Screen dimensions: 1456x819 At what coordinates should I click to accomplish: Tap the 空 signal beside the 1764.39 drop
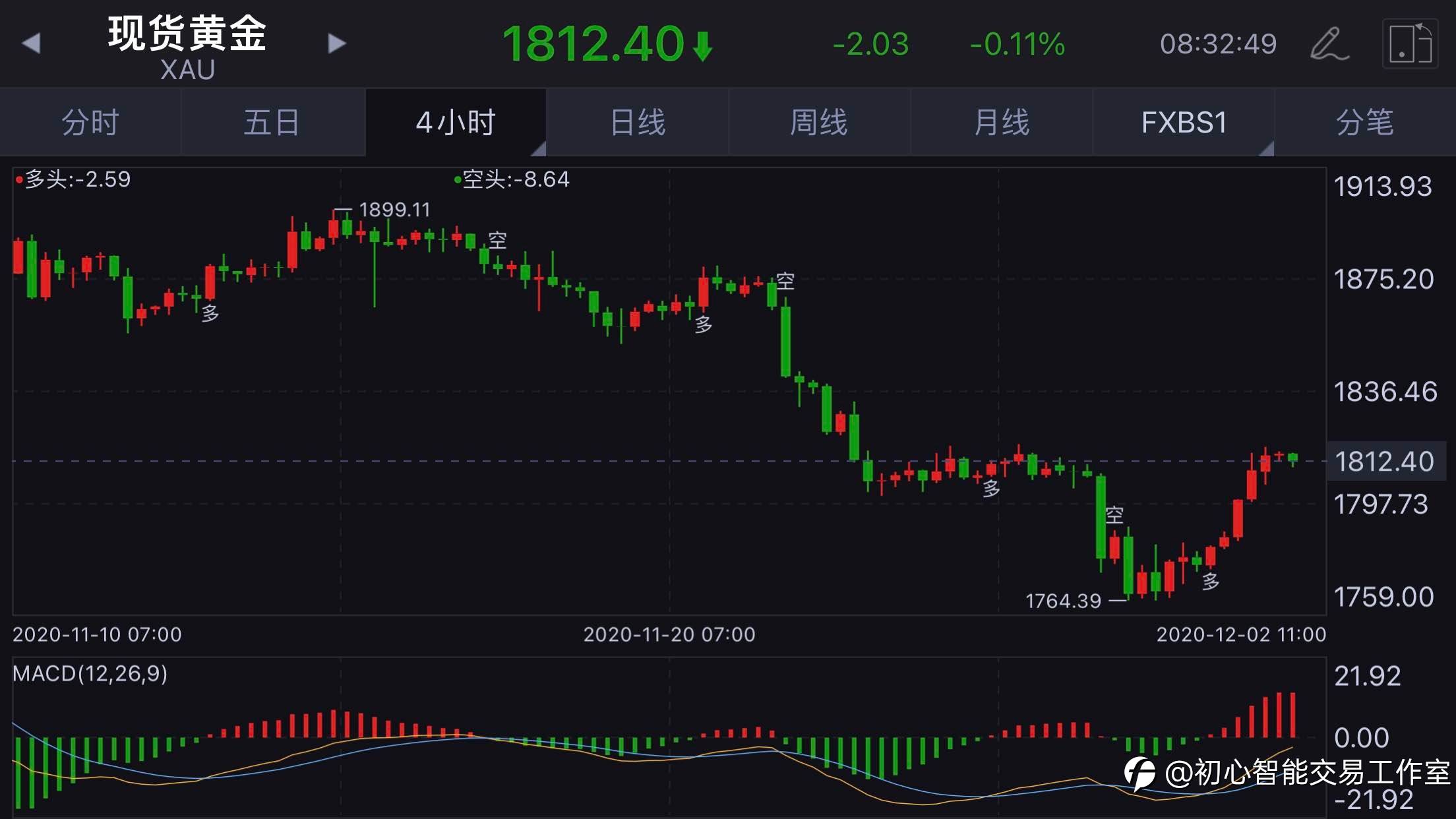(x=1114, y=514)
